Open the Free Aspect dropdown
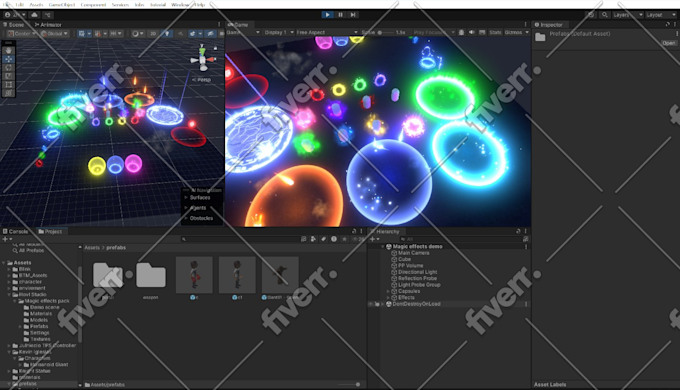 coord(327,33)
